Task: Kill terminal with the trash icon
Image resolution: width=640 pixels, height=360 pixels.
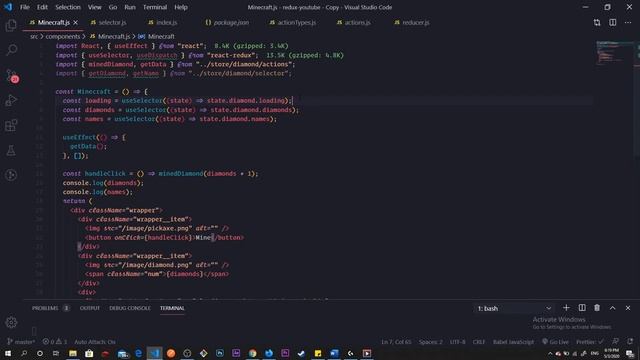Action: pos(597,308)
